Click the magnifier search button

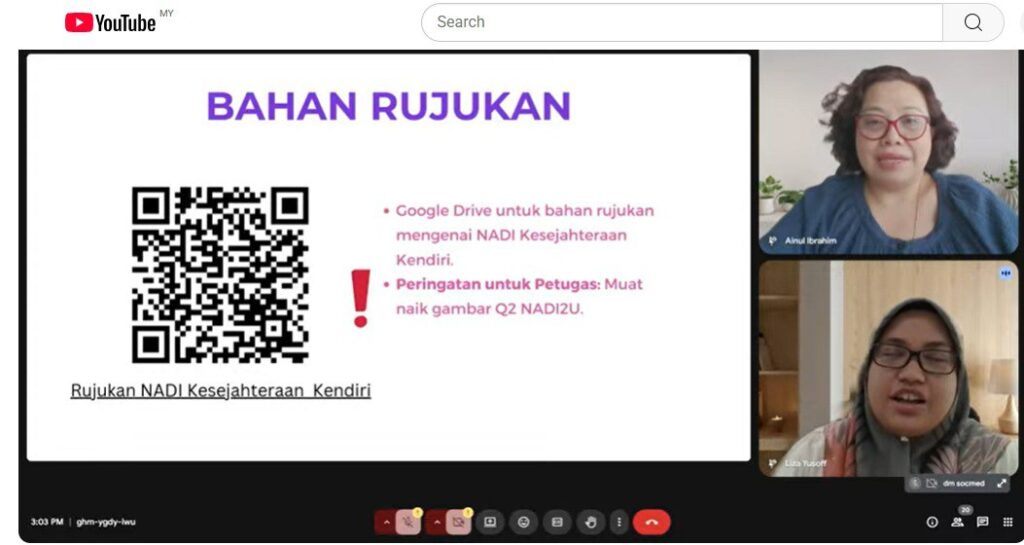pos(972,22)
